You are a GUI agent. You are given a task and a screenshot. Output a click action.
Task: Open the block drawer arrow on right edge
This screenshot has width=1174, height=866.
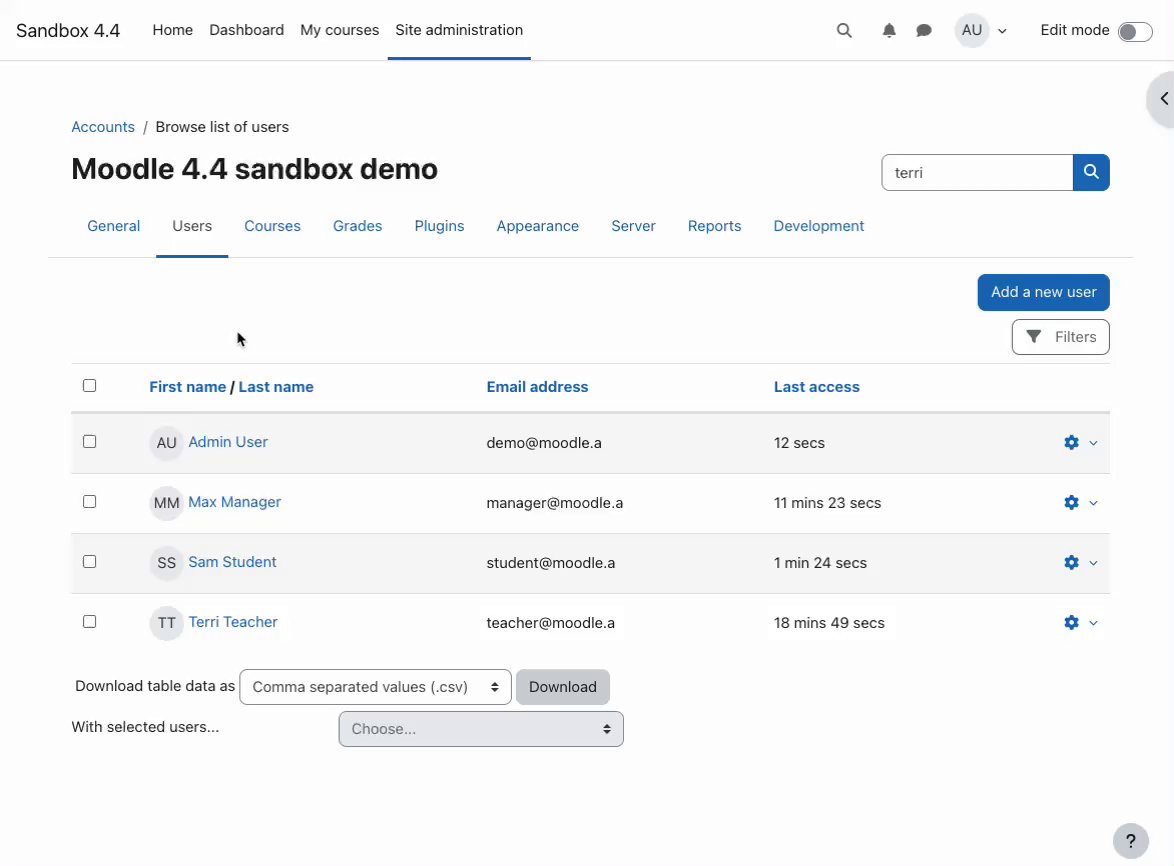[1163, 99]
